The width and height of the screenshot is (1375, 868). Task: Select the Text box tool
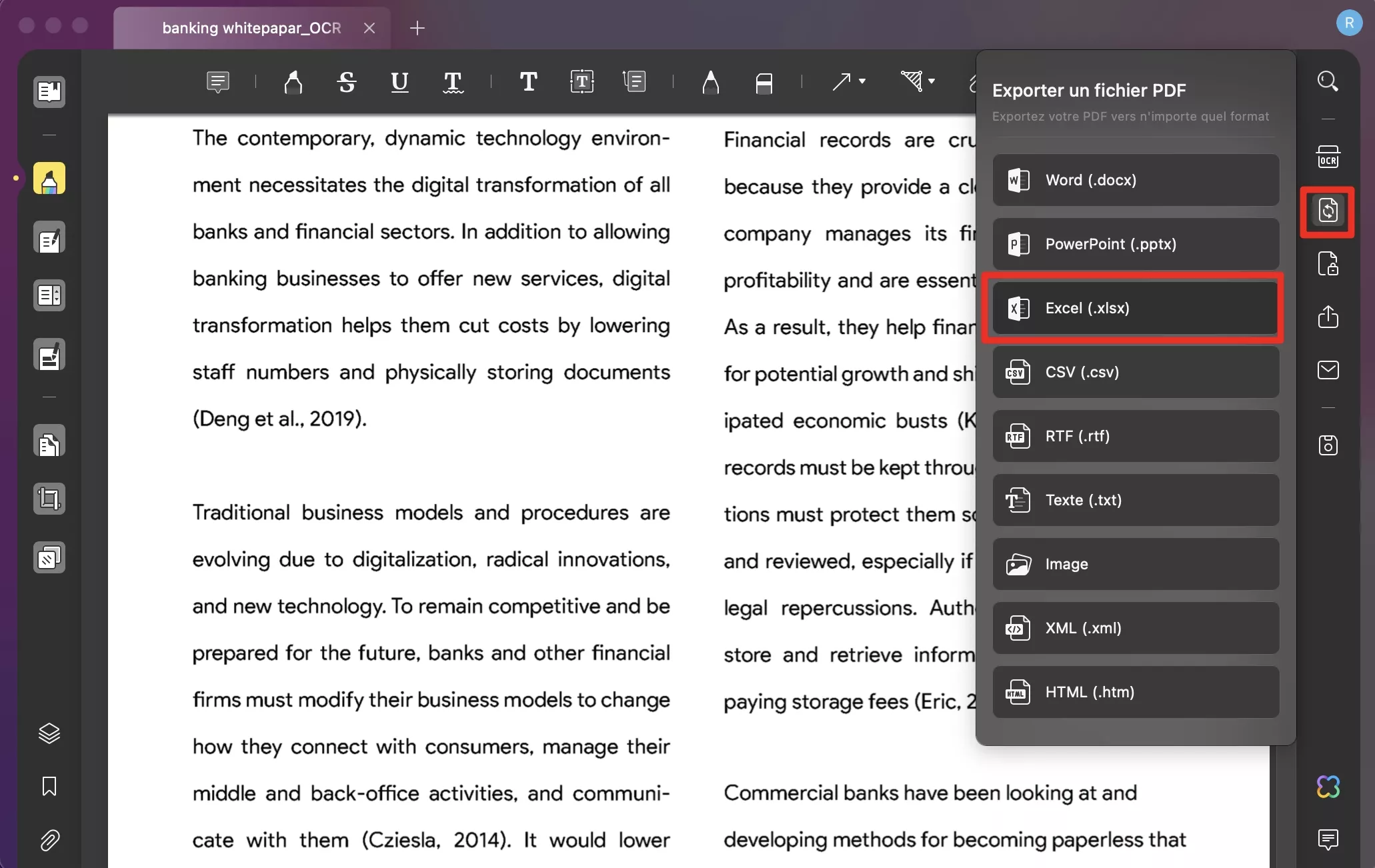582,82
